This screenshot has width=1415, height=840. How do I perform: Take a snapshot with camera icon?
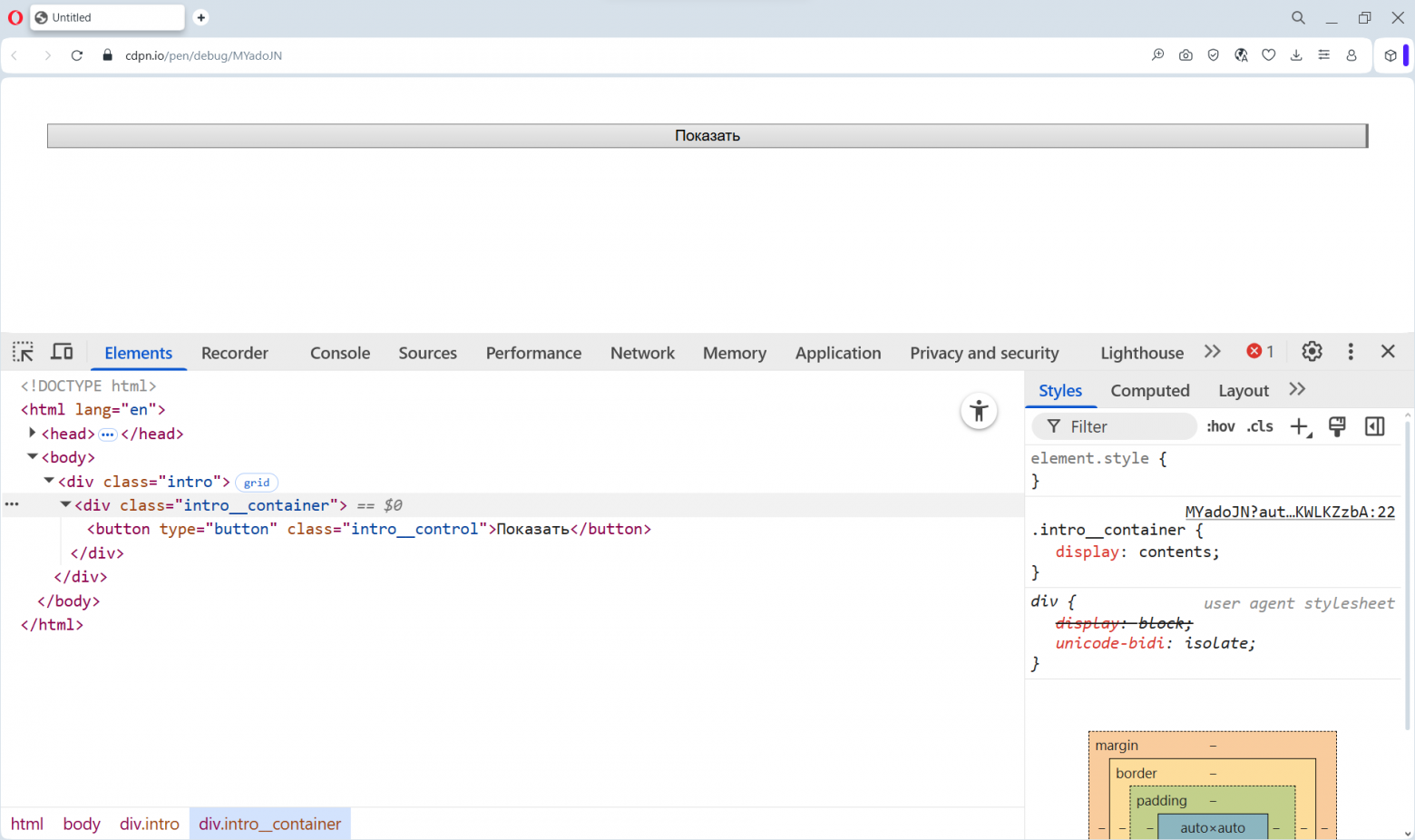click(1186, 55)
